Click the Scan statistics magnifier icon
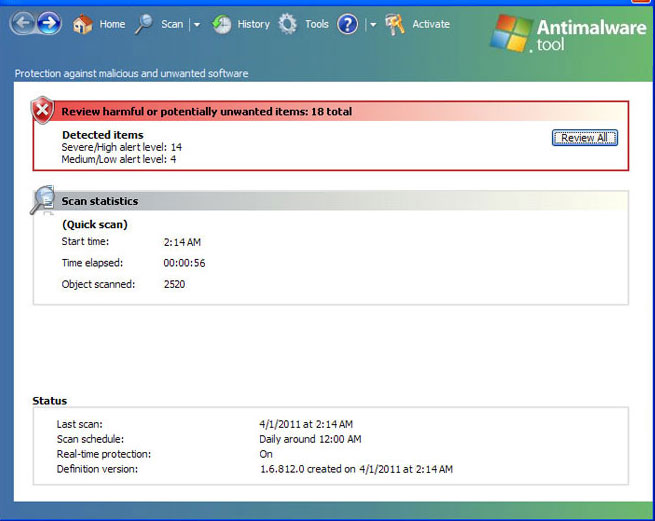The height and width of the screenshot is (521, 655). pyautogui.click(x=43, y=200)
